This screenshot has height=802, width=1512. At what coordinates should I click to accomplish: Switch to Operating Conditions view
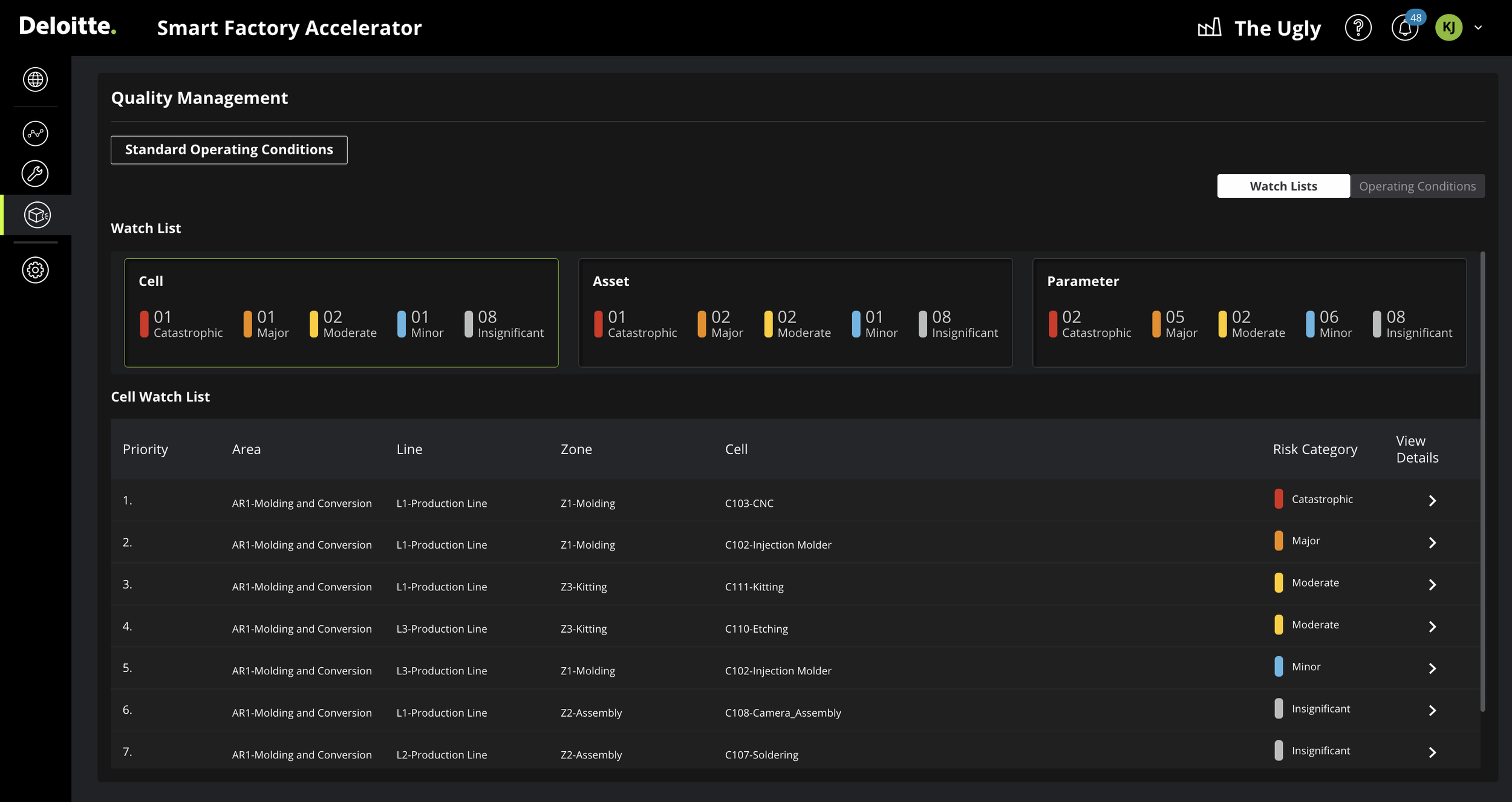click(1417, 186)
